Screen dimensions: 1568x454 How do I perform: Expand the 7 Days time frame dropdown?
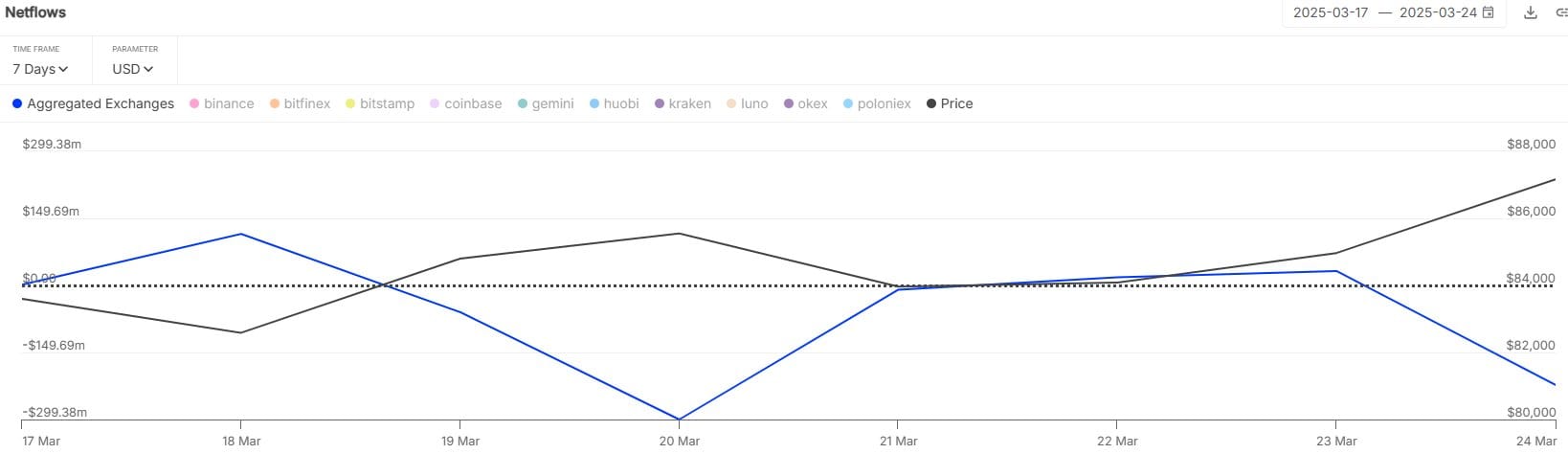tap(40, 69)
